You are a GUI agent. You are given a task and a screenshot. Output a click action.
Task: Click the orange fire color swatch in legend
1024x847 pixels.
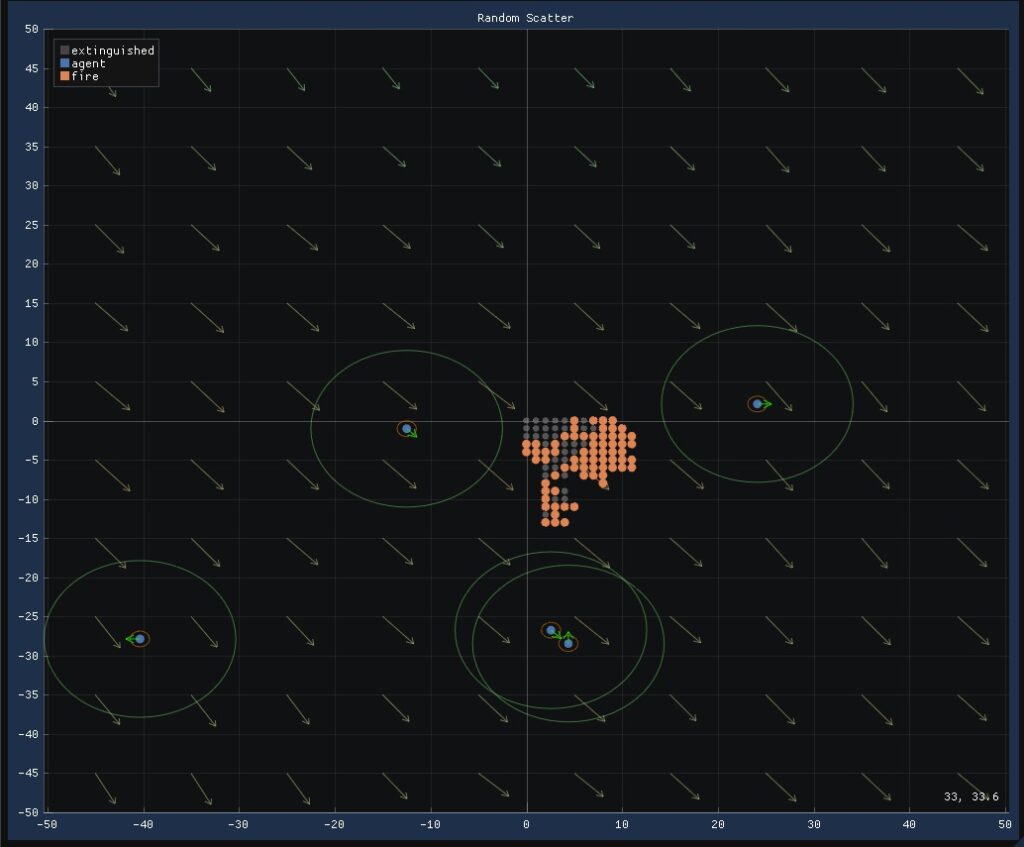[x=65, y=76]
